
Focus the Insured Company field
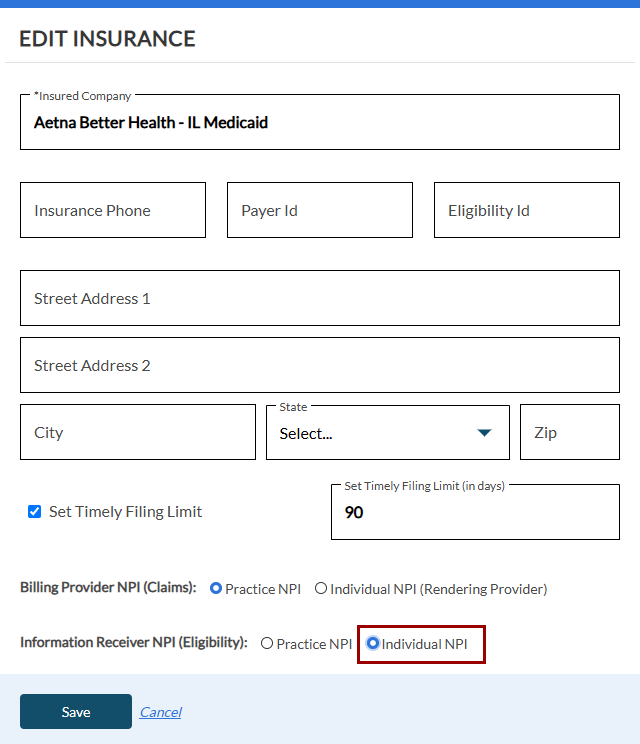click(x=320, y=123)
